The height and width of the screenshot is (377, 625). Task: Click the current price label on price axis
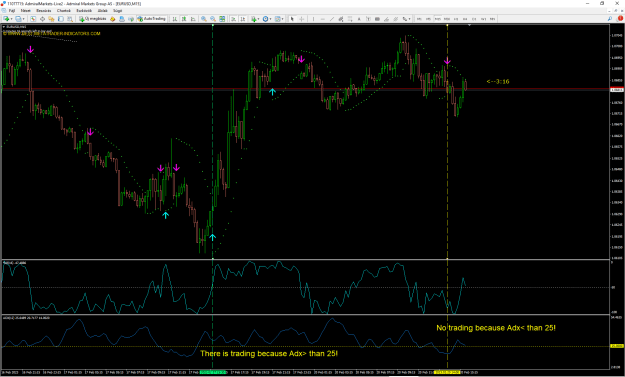[x=617, y=90]
